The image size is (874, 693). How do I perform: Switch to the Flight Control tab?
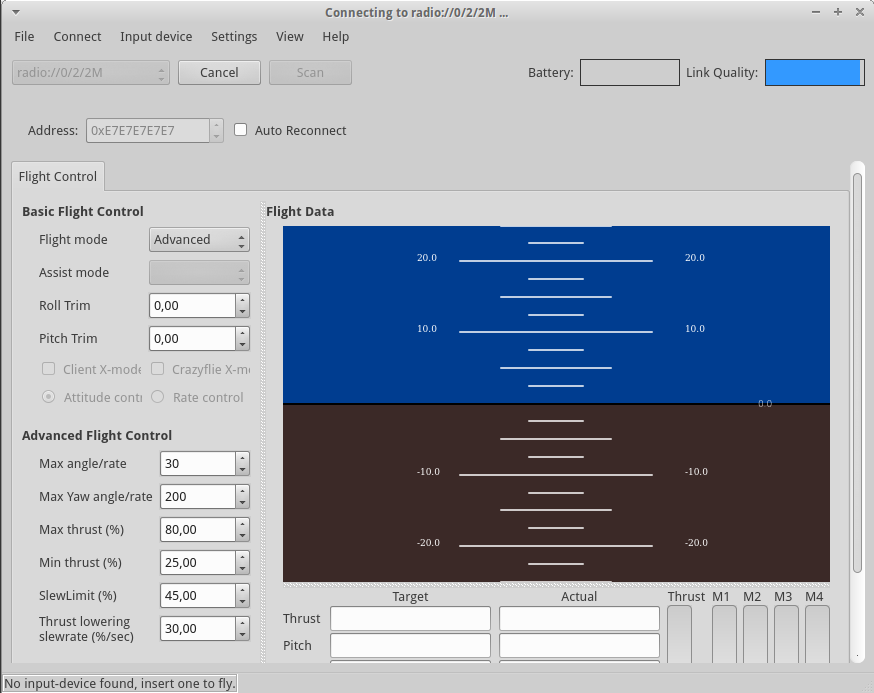coord(58,177)
